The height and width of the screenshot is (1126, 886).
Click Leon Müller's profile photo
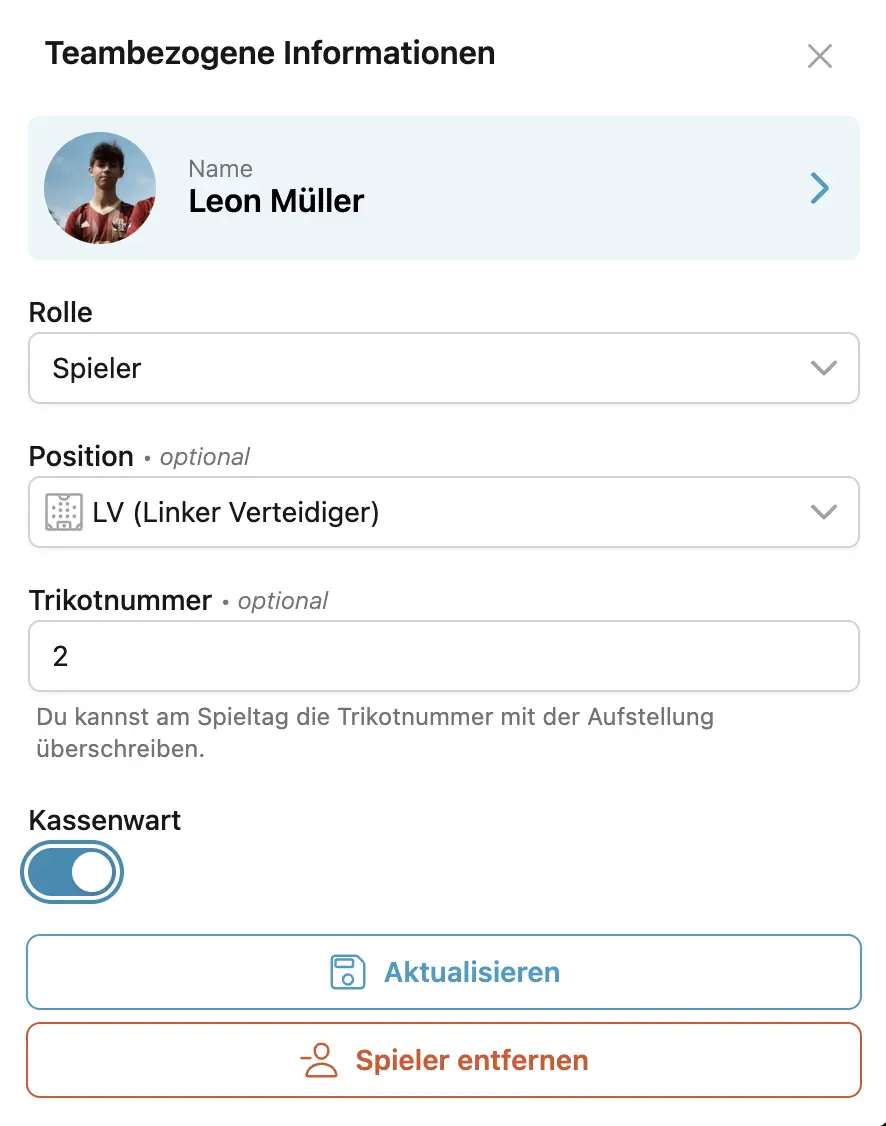[x=100, y=188]
